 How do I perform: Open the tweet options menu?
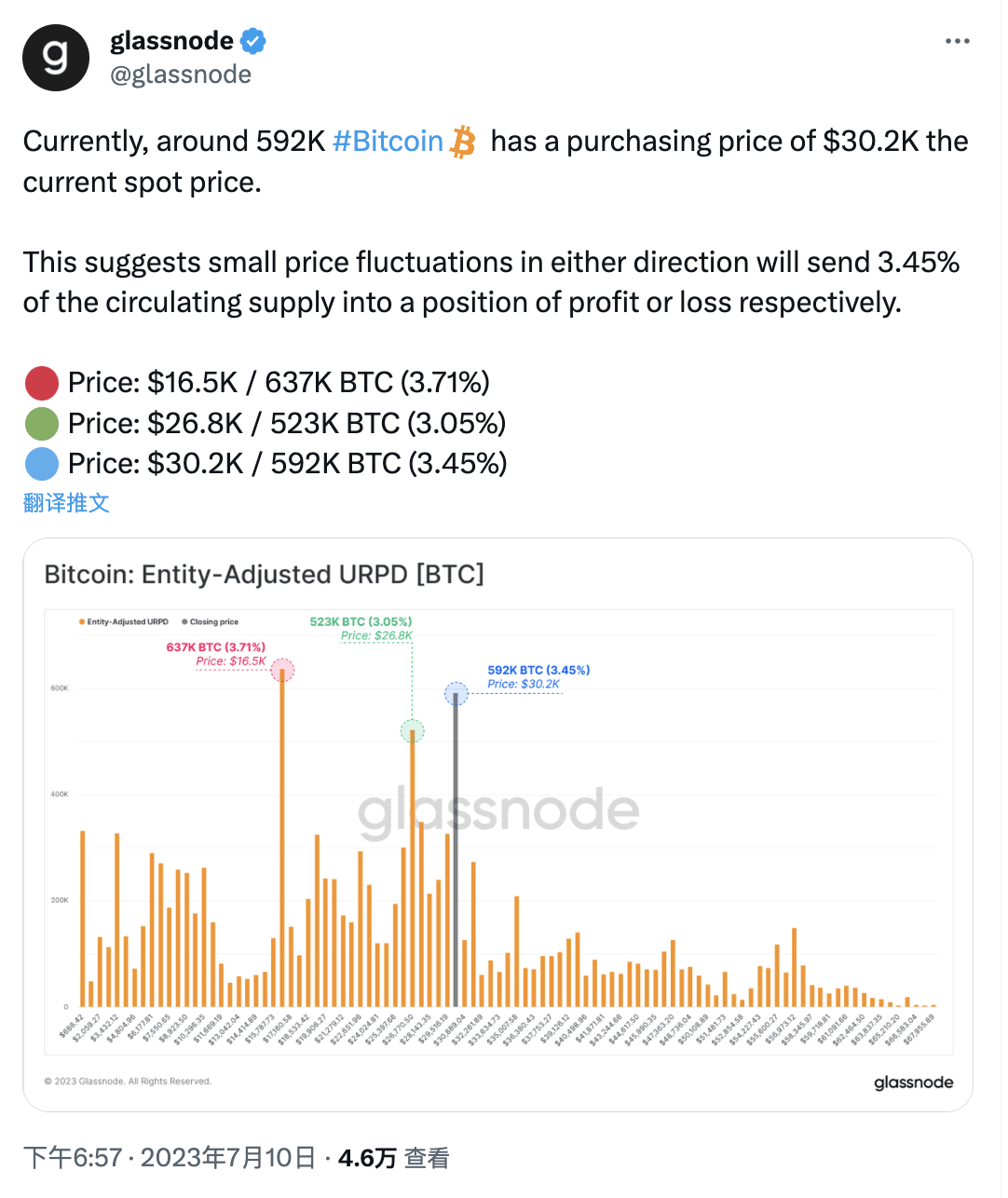pyautogui.click(x=958, y=40)
